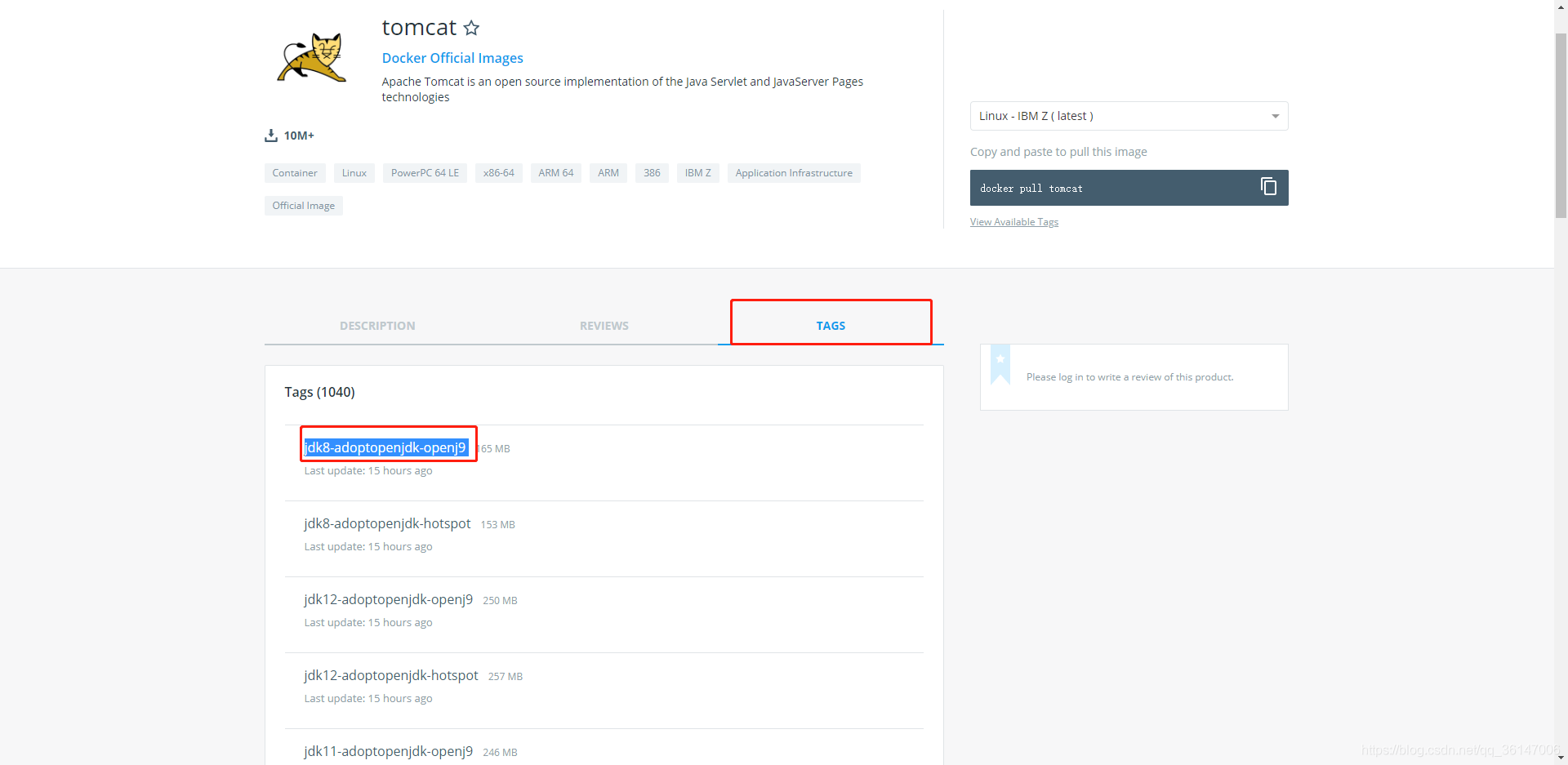Click the scrollbar down arrow

point(1561,758)
